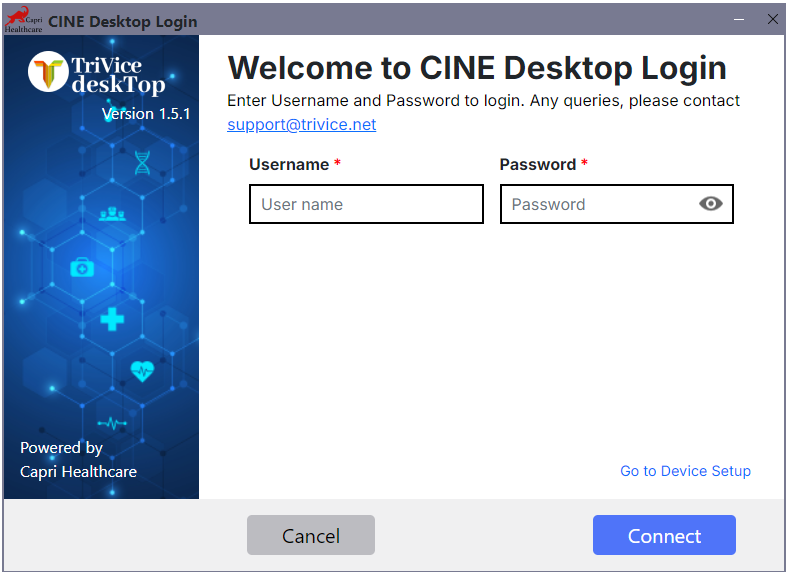Toggle password visibility eye icon
The image size is (788, 574).
coord(711,204)
